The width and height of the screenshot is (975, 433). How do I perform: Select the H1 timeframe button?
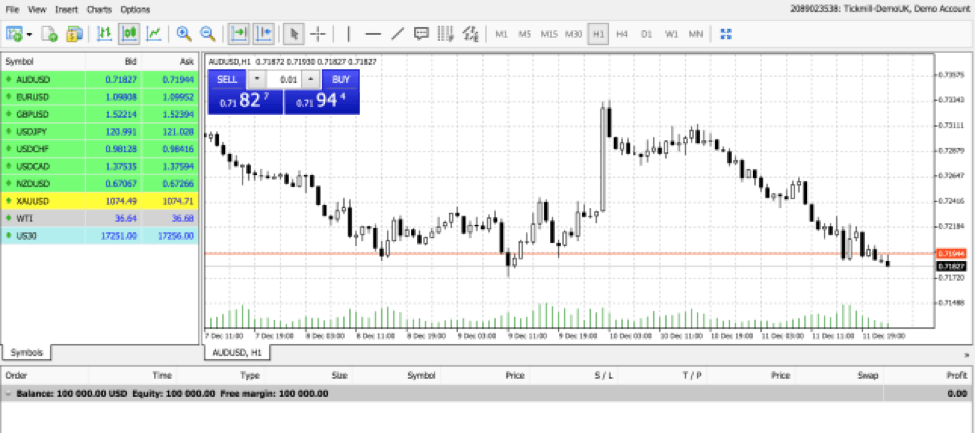pyautogui.click(x=598, y=34)
